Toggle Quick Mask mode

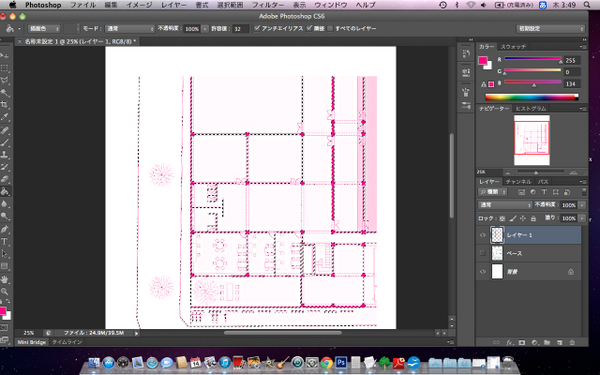(x=4, y=328)
